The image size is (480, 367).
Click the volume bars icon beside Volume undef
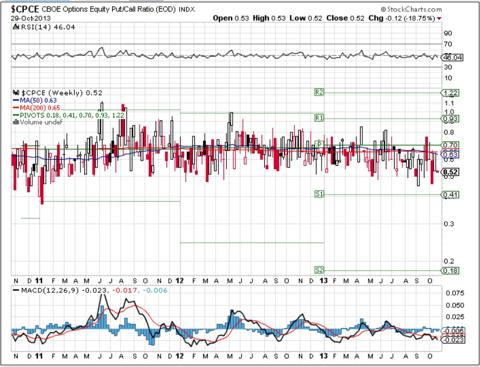click(16, 122)
